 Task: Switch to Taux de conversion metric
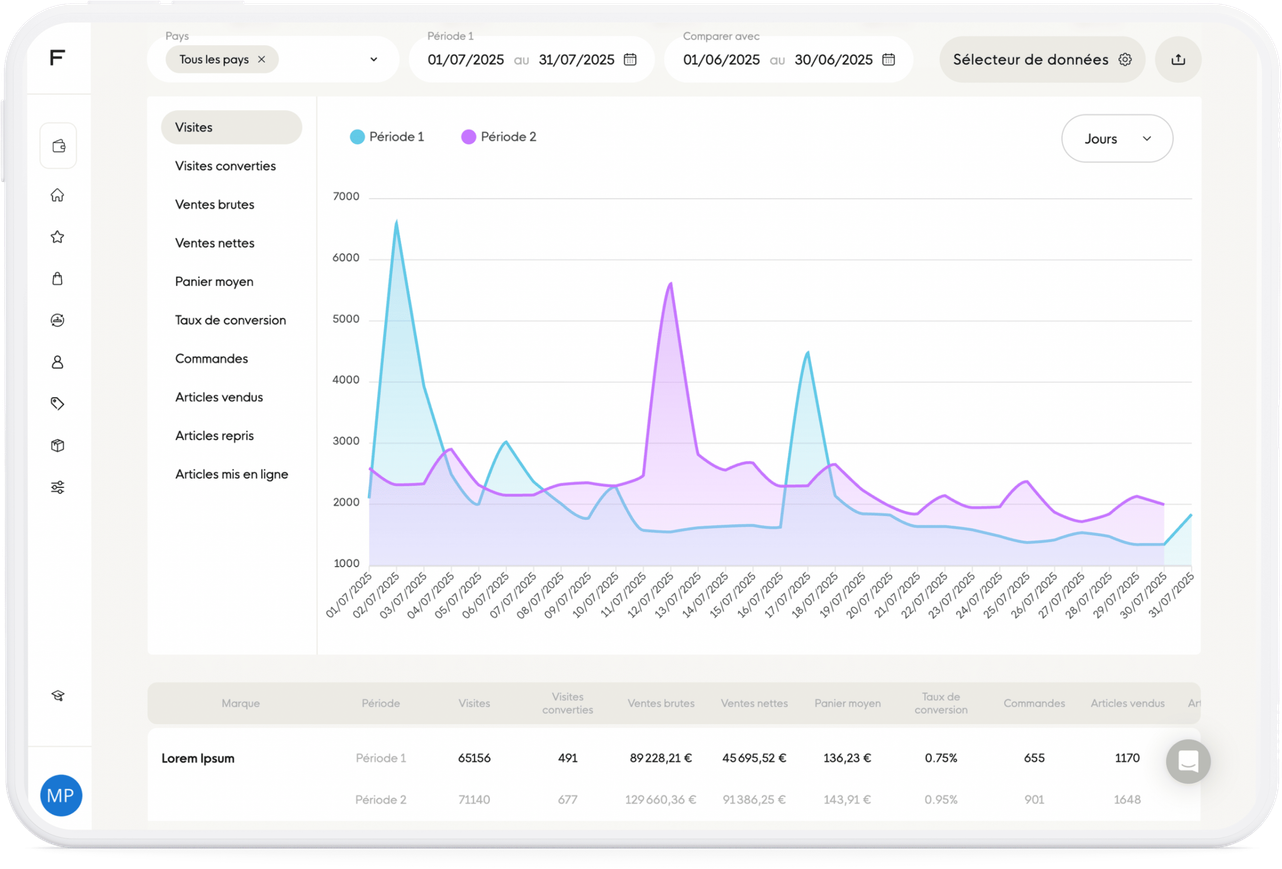click(230, 320)
